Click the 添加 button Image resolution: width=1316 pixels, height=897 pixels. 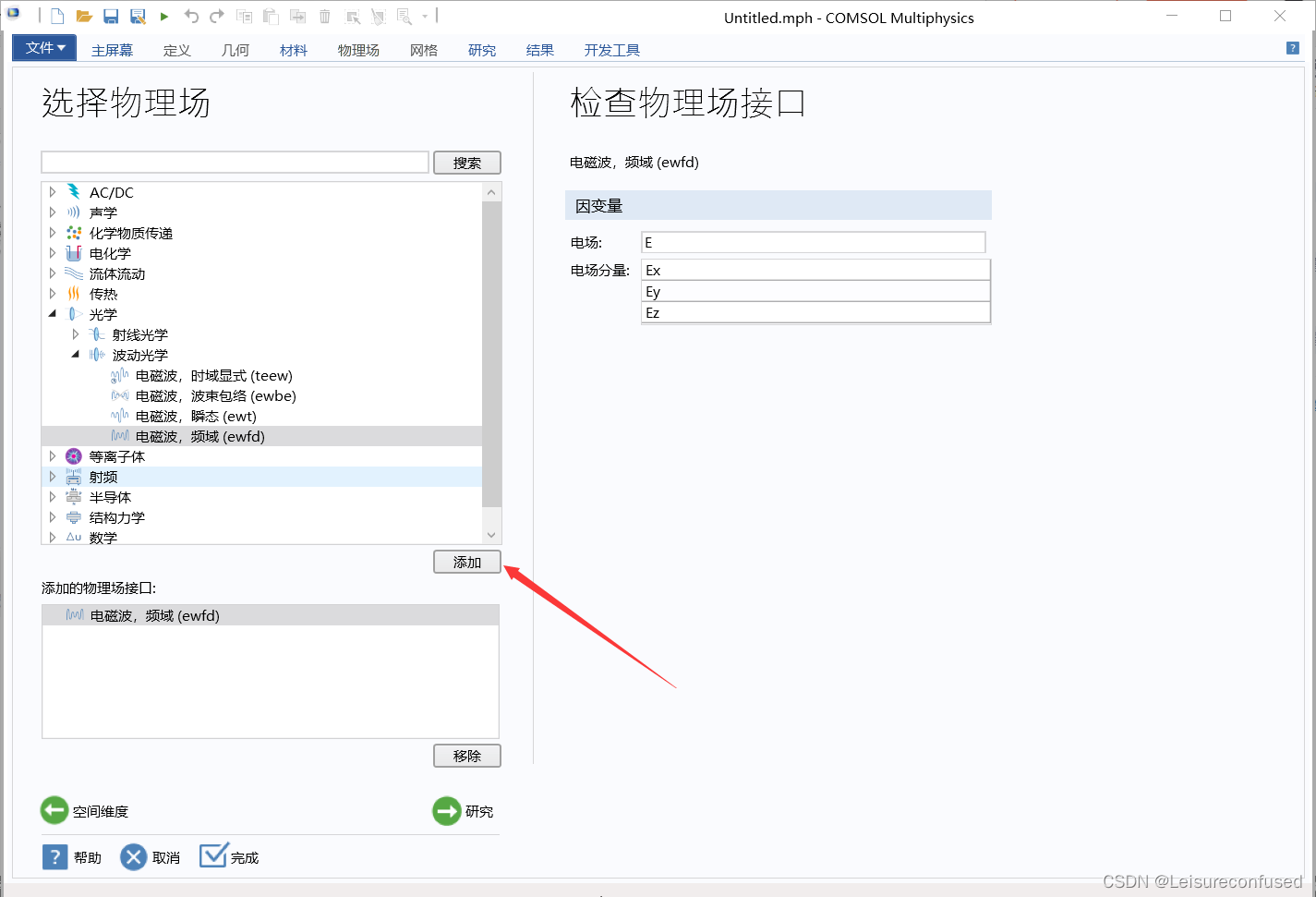pos(467,562)
